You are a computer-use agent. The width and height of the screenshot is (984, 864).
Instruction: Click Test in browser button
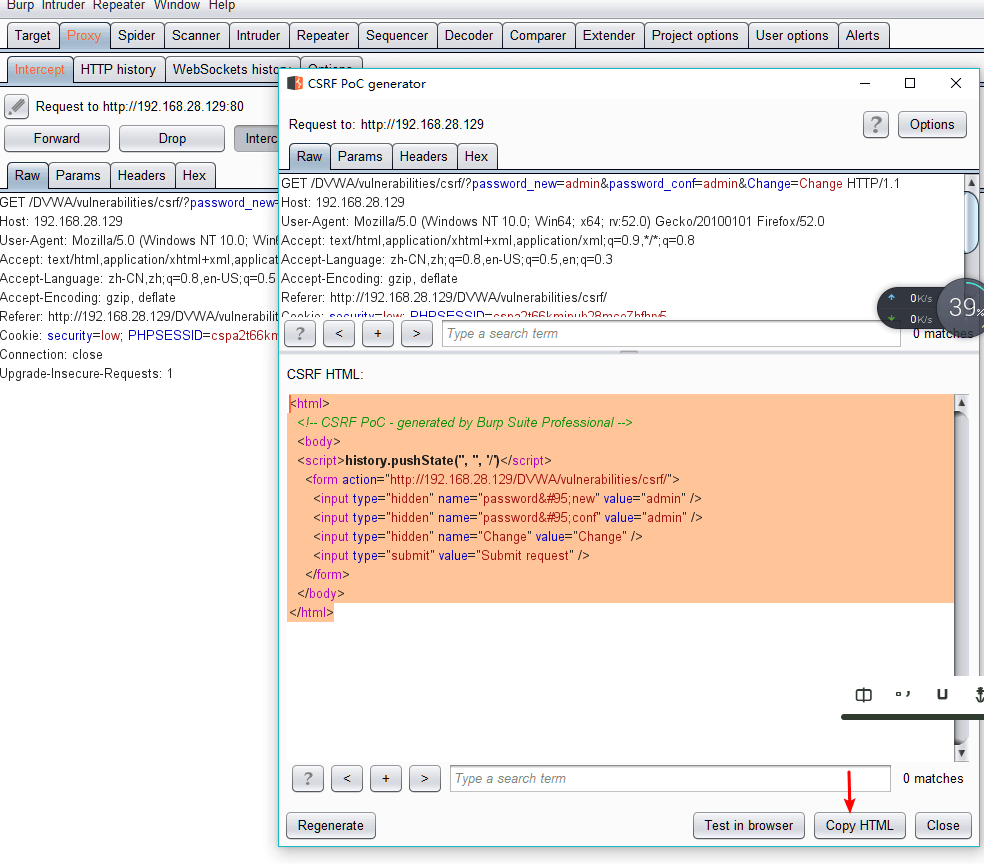(749, 826)
